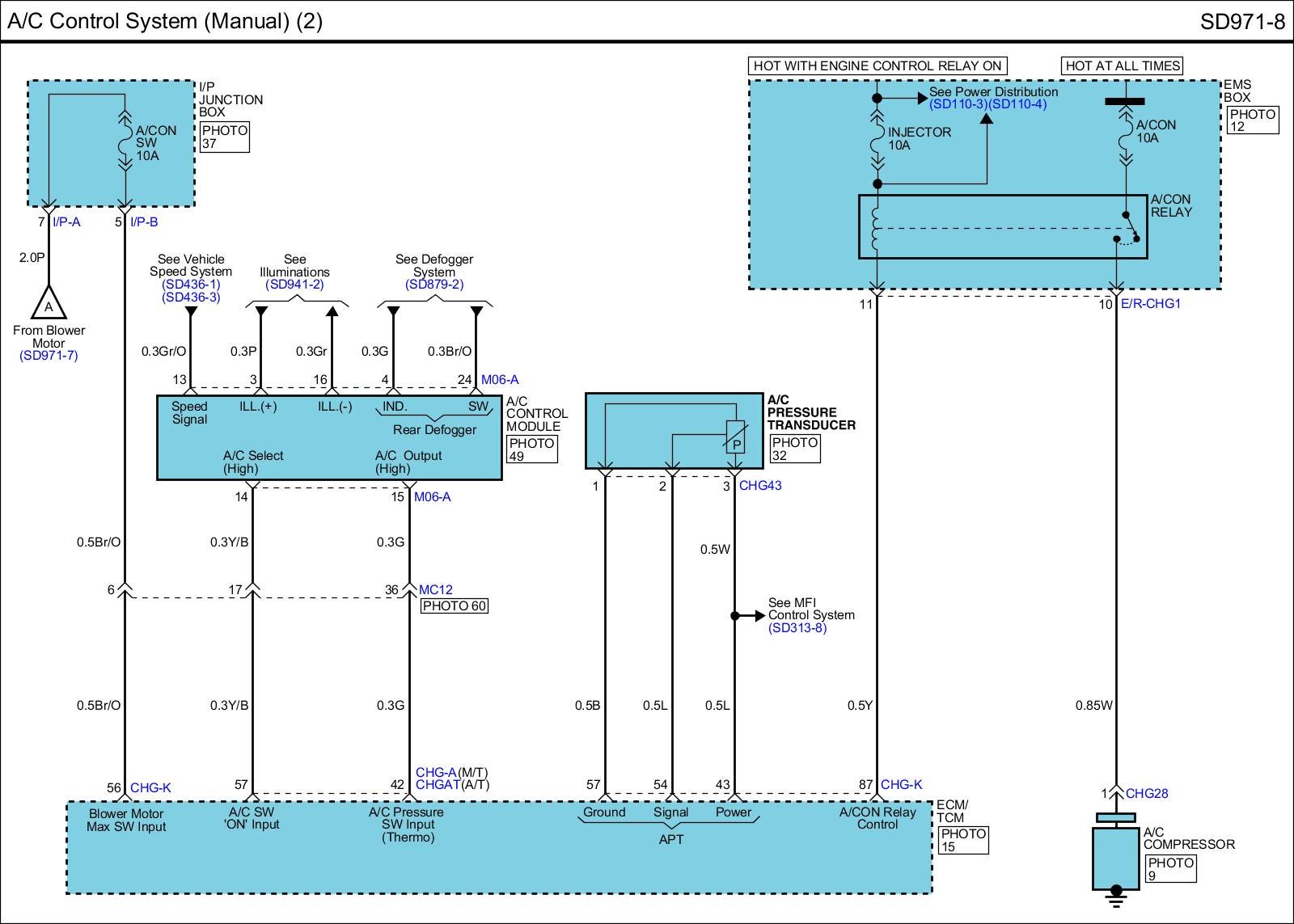Viewport: 1294px width, 924px height.
Task: Open PHOTO 60 beside the MC12 connector
Action: tap(455, 605)
